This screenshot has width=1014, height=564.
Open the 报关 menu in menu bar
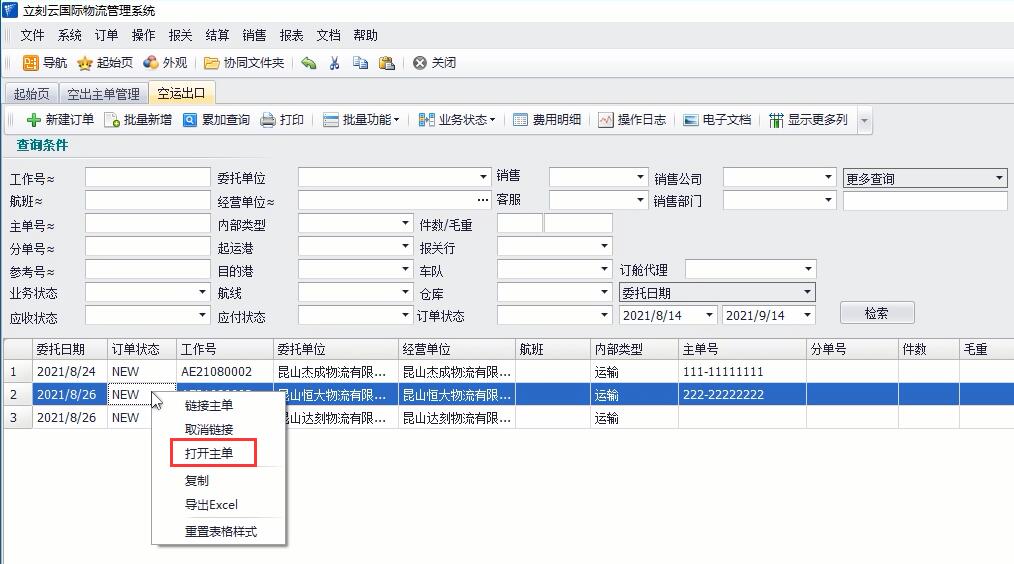pyautogui.click(x=180, y=35)
